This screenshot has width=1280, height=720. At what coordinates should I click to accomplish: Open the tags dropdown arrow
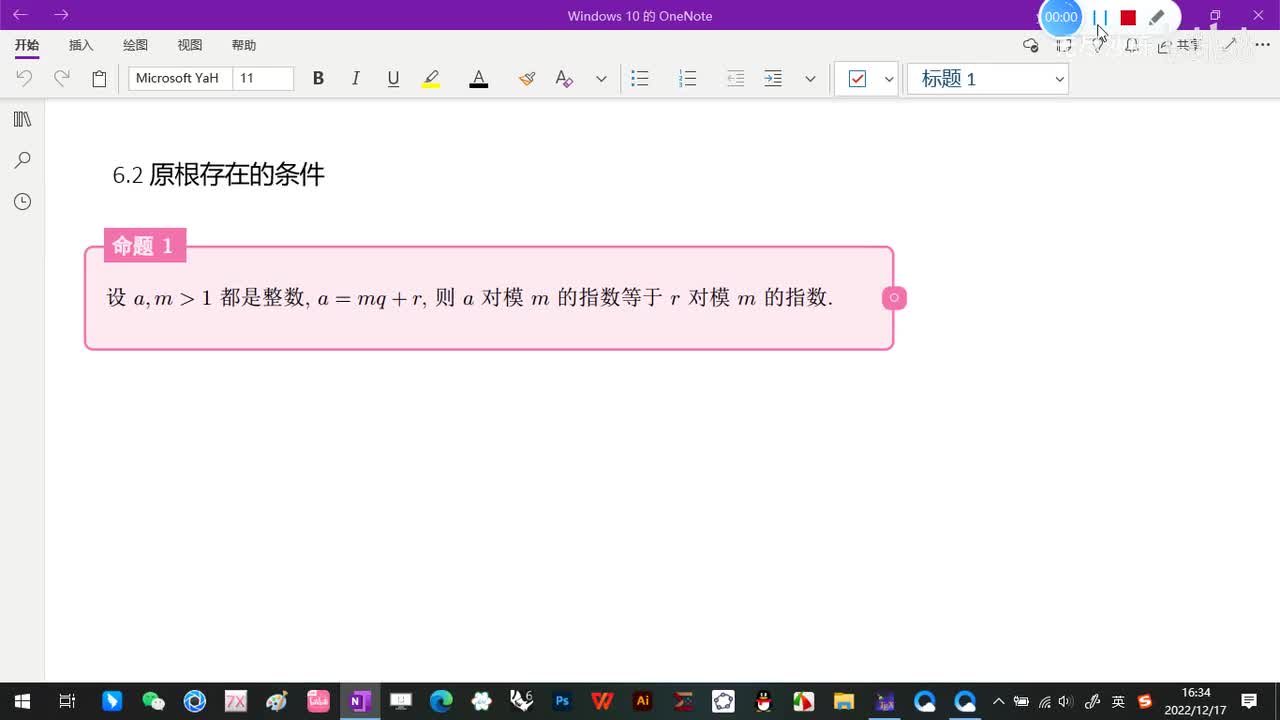889,79
